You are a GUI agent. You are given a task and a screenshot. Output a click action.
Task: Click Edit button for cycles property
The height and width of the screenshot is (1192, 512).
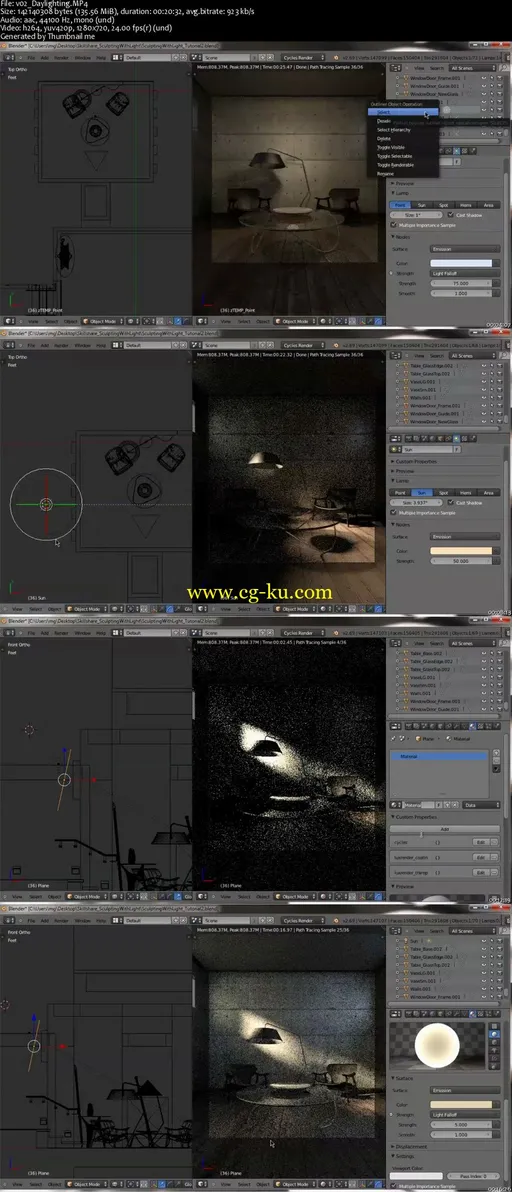(480, 842)
